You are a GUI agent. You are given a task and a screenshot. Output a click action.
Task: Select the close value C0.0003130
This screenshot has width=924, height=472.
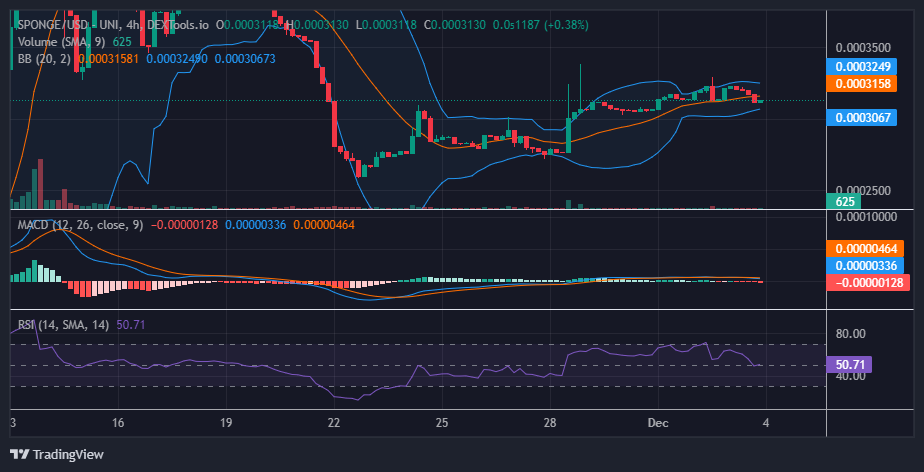pos(457,25)
